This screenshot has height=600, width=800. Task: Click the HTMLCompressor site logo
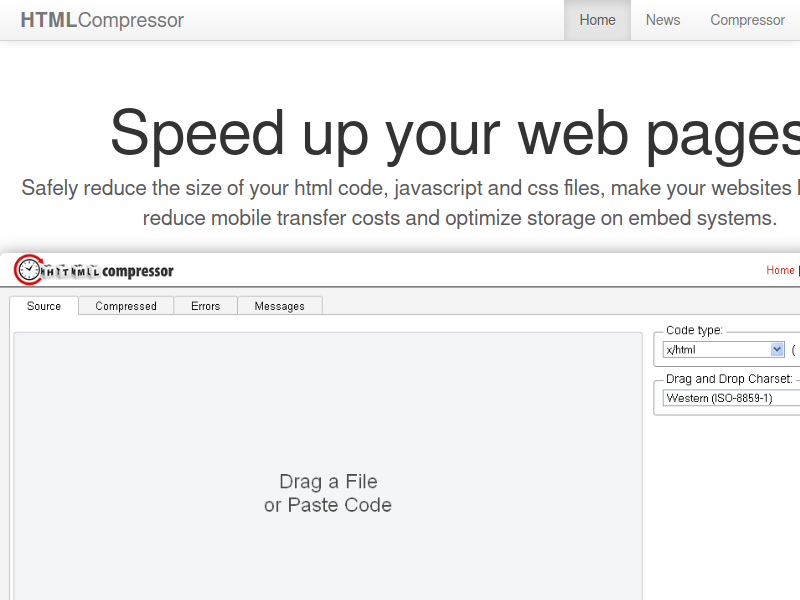point(102,20)
